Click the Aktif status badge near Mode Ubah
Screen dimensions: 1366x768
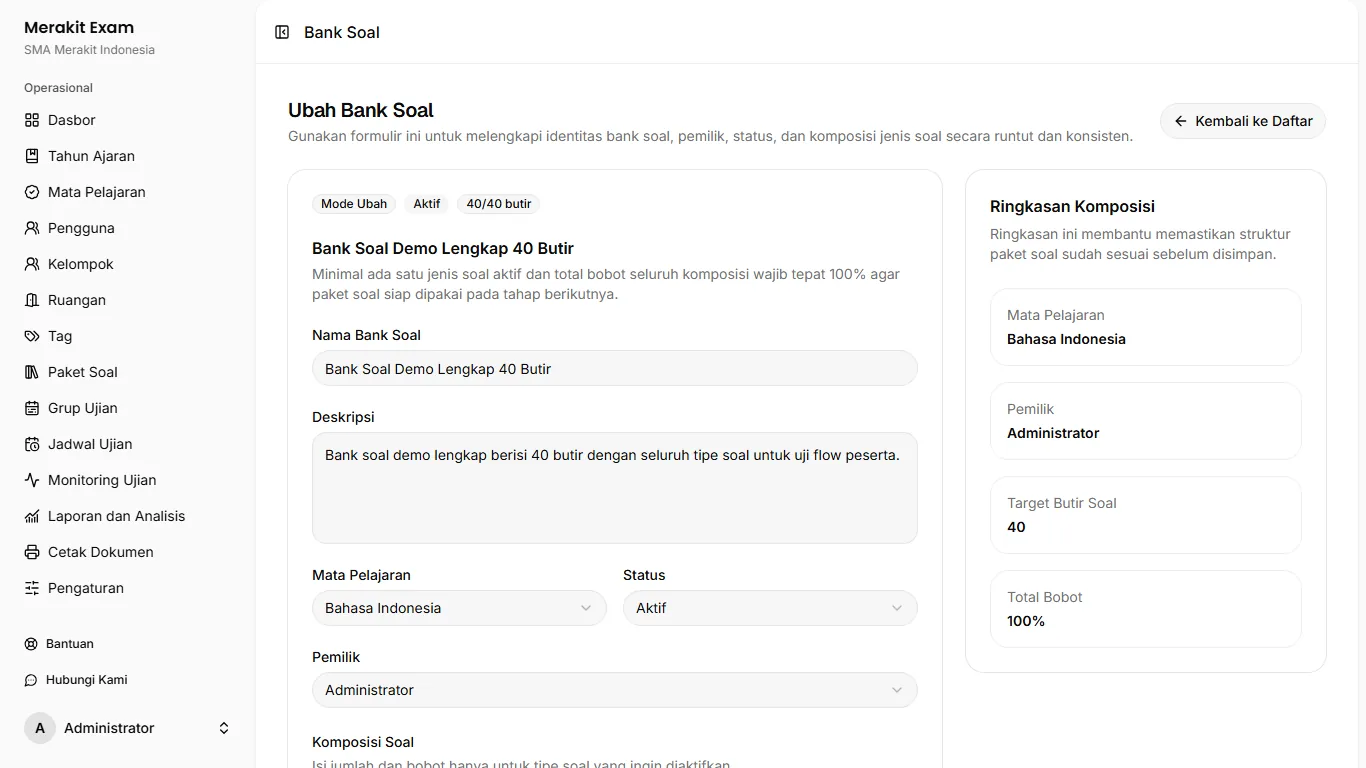(427, 204)
